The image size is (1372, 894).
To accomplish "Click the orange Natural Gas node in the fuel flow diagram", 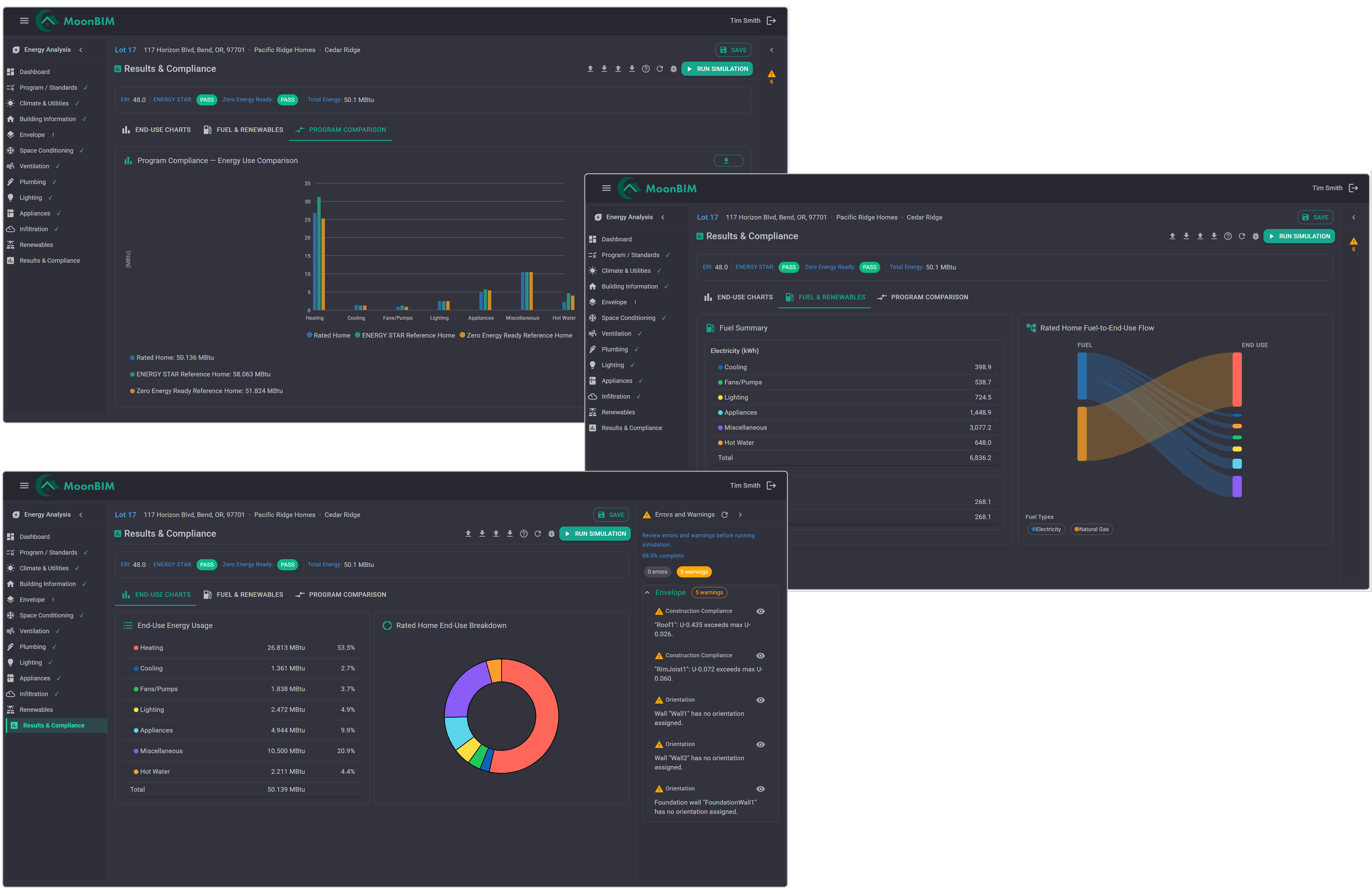I will coord(1082,434).
